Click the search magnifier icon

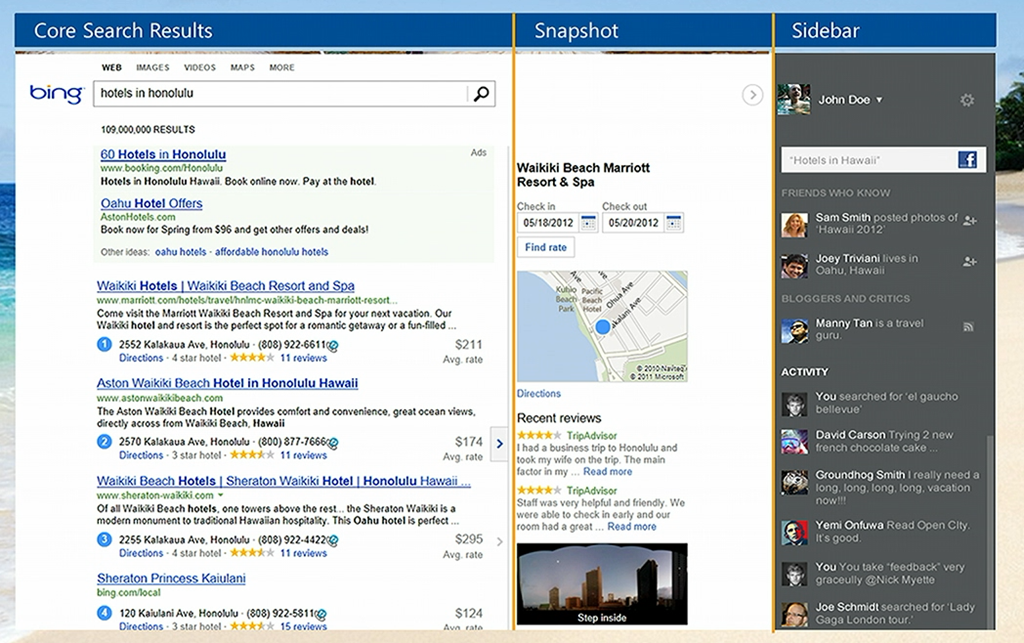click(x=481, y=93)
